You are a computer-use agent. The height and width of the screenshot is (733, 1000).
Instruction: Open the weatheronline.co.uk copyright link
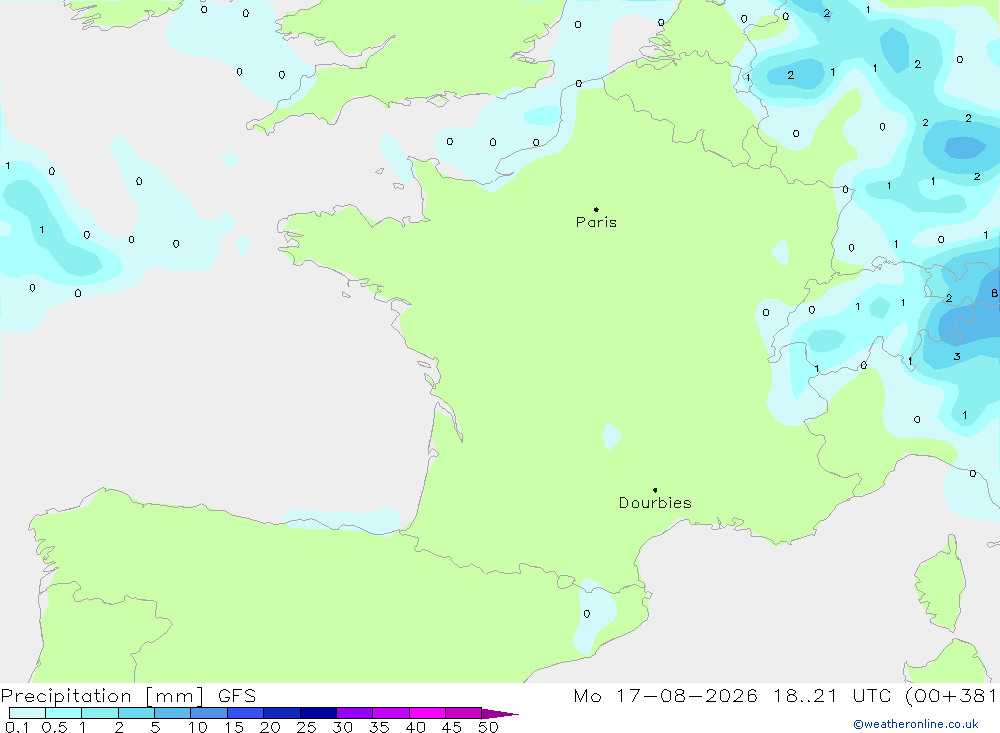click(915, 724)
